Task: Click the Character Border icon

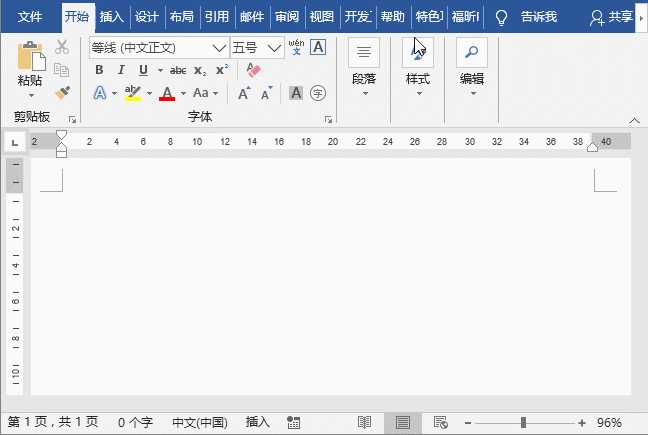Action: point(318,47)
